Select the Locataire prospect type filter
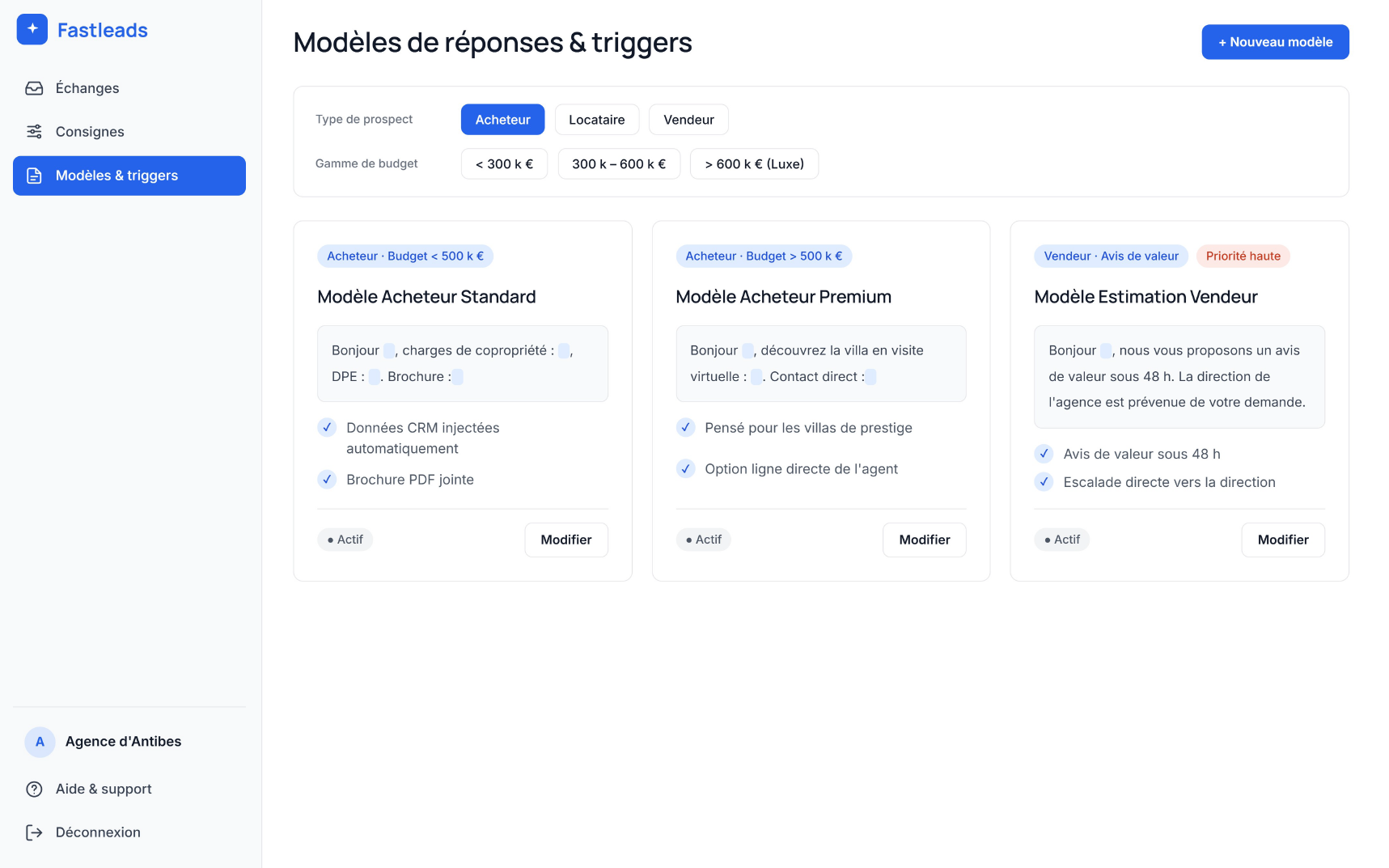 597,120
